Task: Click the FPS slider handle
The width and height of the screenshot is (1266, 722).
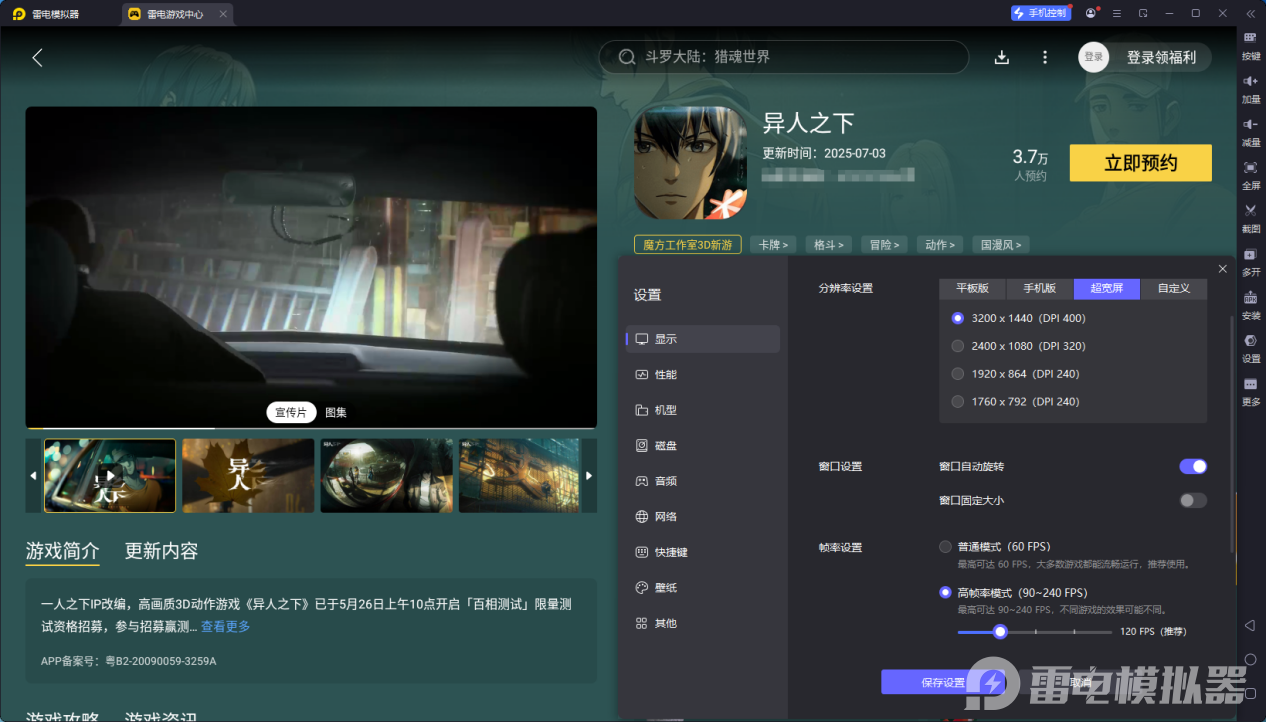Action: click(x=999, y=631)
